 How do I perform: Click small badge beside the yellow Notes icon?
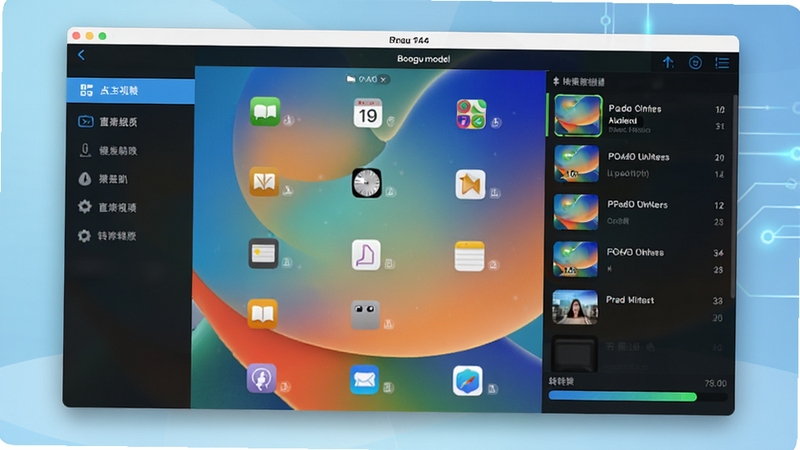[x=493, y=265]
